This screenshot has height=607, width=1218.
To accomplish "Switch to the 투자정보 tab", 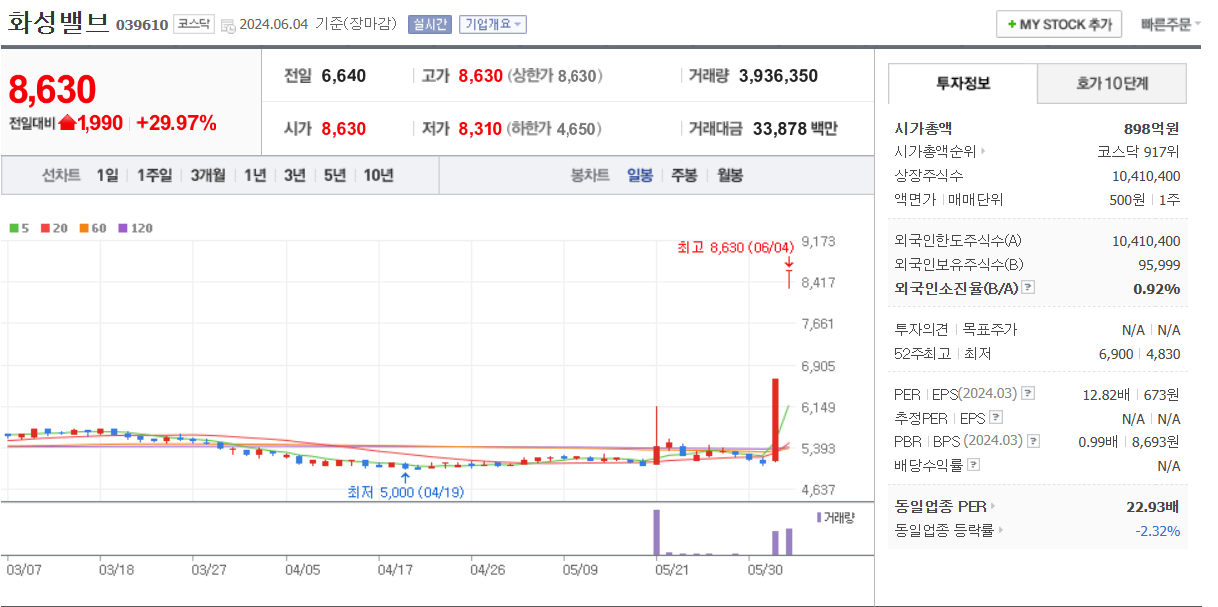I will 963,84.
